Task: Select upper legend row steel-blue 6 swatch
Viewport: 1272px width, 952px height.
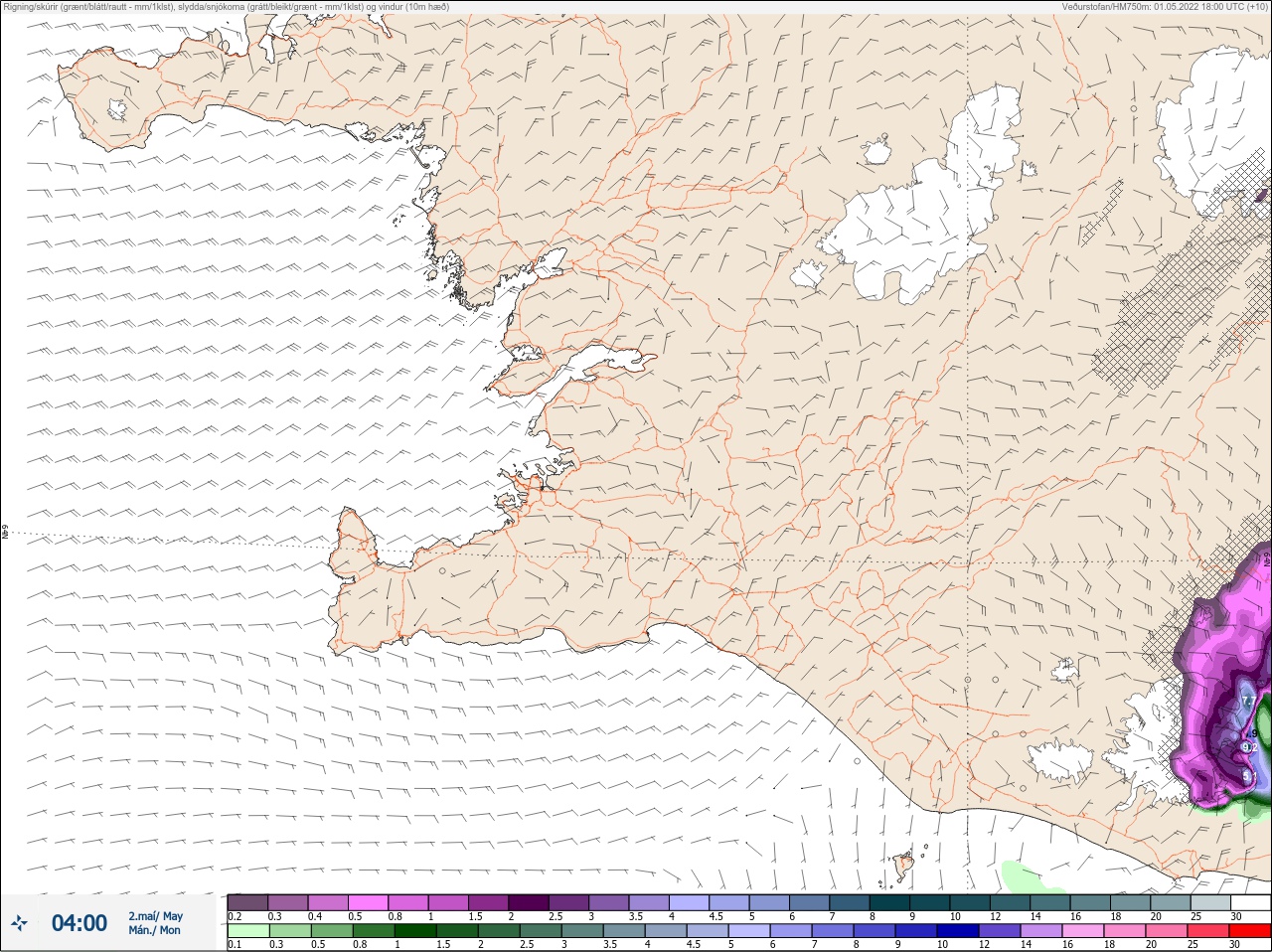Action: 810,902
